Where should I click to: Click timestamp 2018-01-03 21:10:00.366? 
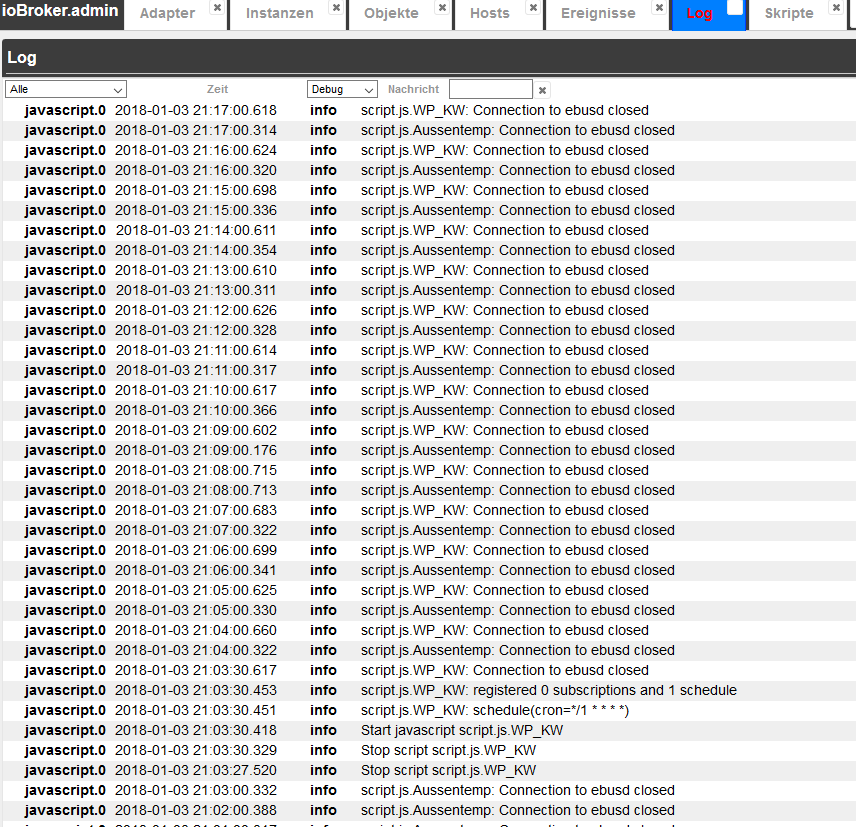click(195, 410)
